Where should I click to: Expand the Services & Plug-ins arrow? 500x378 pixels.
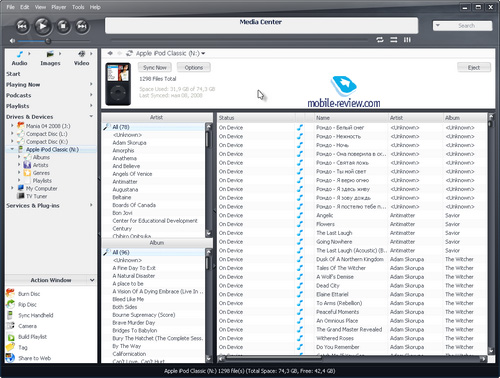click(x=91, y=205)
